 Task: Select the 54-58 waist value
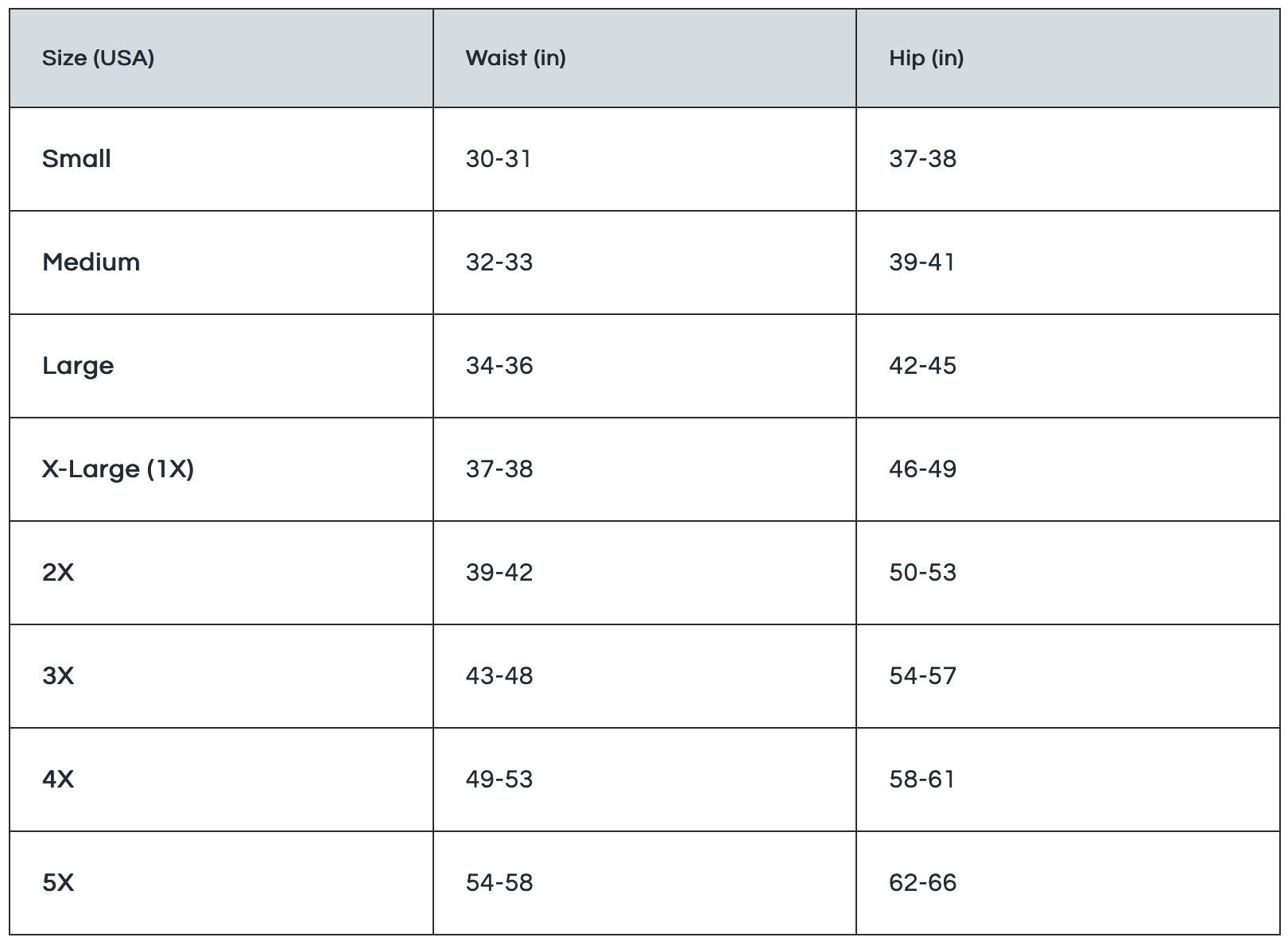tap(499, 883)
